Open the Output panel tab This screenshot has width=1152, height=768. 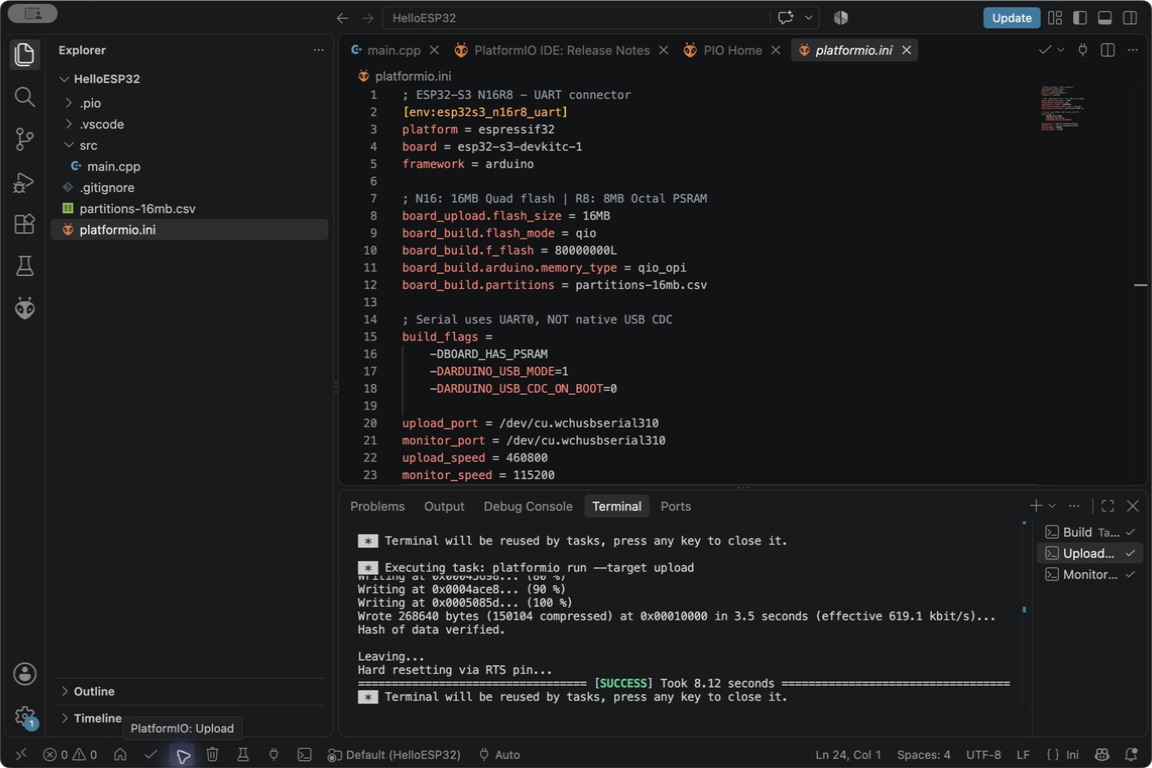click(x=444, y=506)
